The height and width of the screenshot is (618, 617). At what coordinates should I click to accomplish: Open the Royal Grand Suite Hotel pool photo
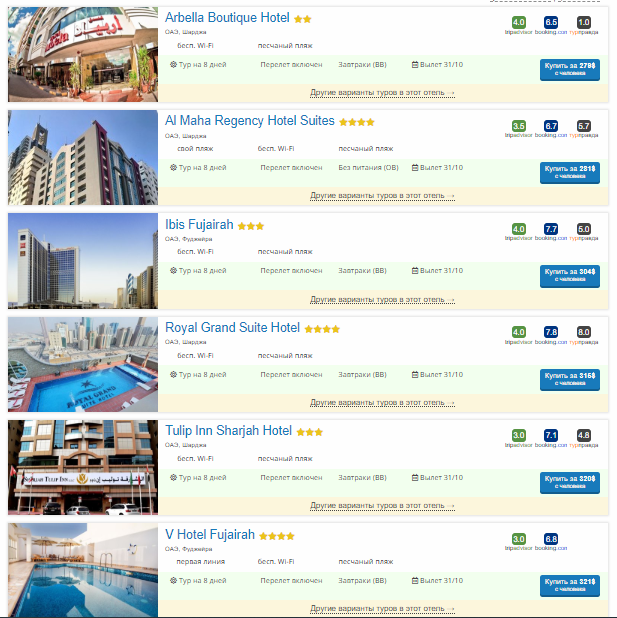pos(83,365)
